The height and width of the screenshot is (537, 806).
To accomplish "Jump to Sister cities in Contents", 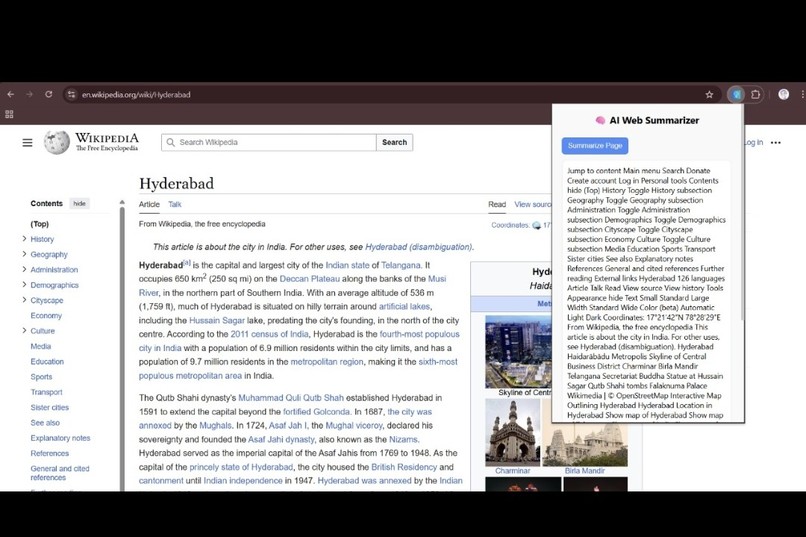I will (x=49, y=408).
